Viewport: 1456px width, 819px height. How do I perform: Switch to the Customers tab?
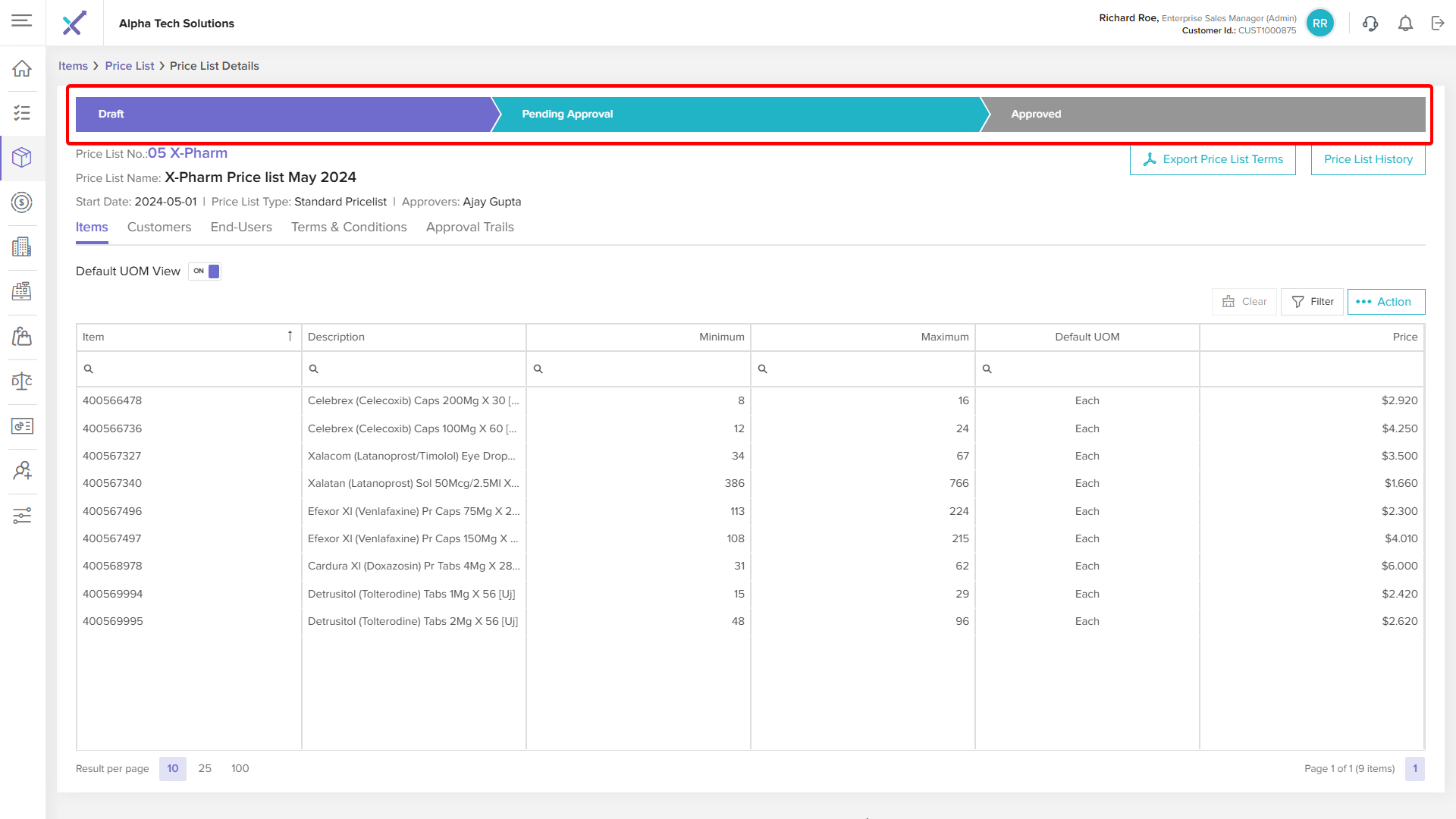coord(159,227)
